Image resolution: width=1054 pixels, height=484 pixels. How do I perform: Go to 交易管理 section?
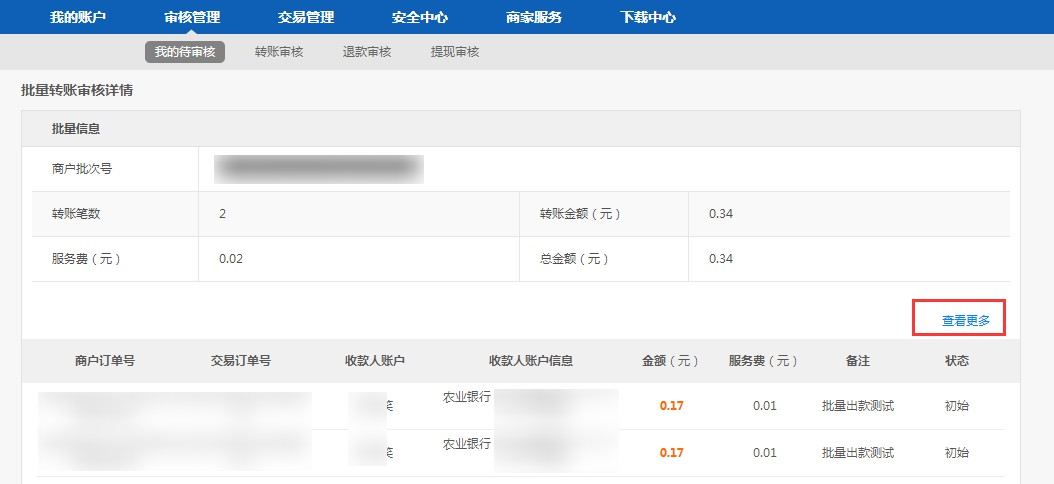pyautogui.click(x=306, y=17)
